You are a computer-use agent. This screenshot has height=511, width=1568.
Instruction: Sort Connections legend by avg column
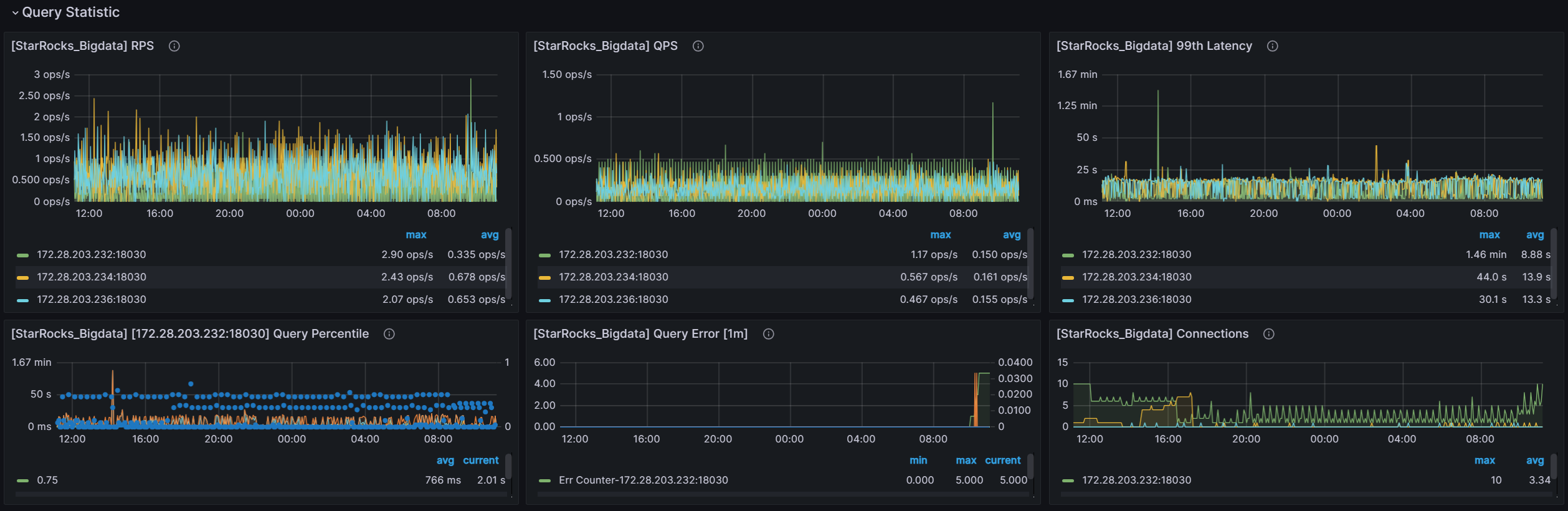click(x=1535, y=461)
